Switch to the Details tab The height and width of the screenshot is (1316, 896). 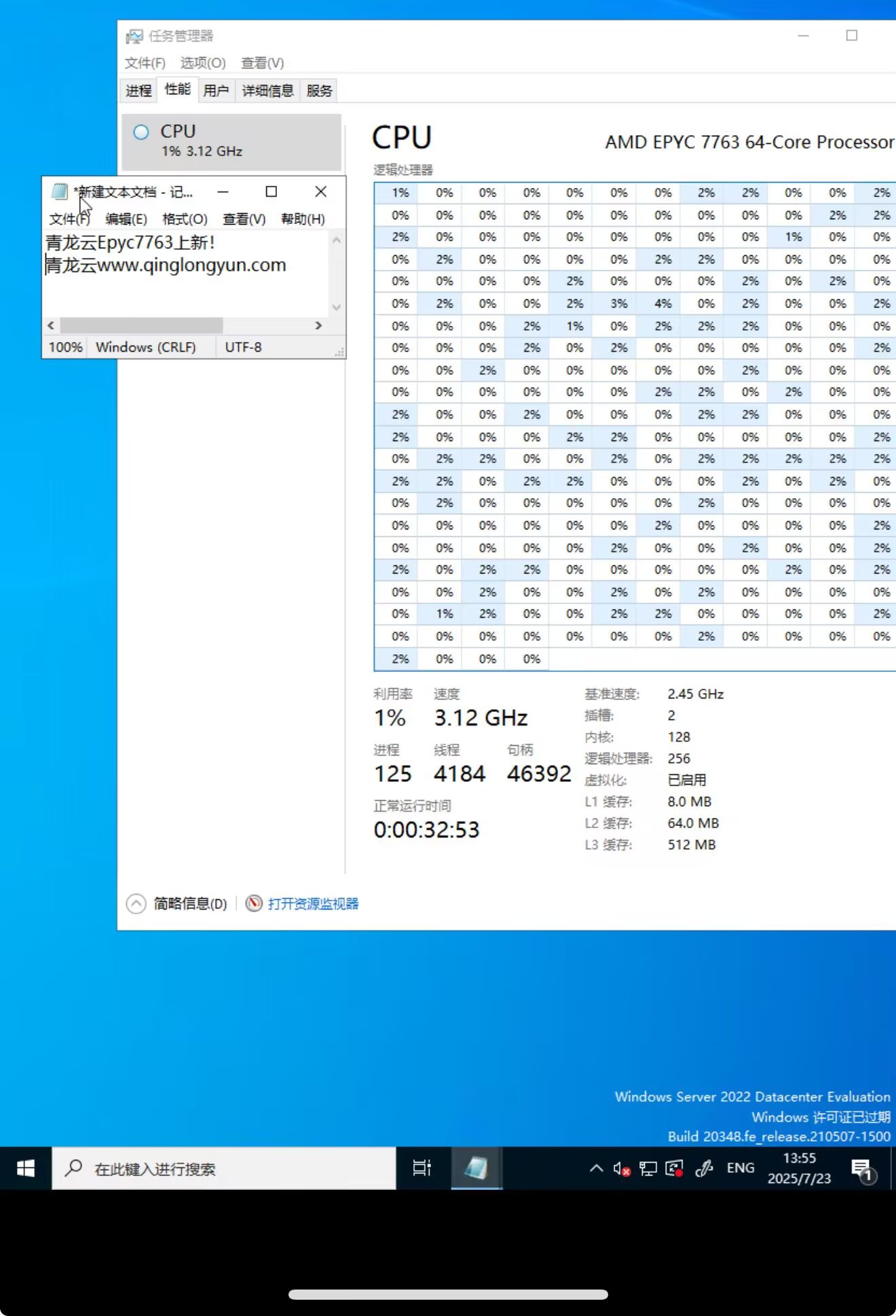click(x=267, y=91)
